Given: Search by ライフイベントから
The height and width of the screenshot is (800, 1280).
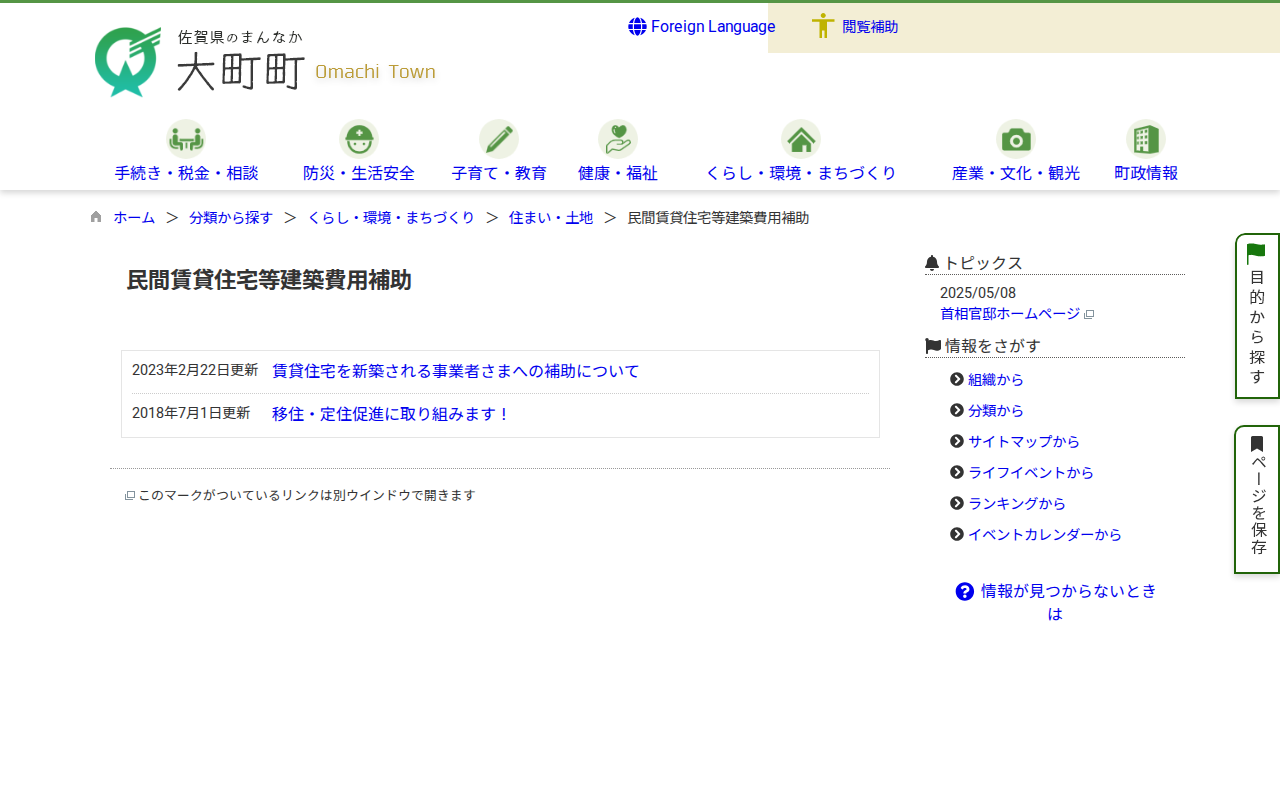Looking at the screenshot, I should (1031, 473).
